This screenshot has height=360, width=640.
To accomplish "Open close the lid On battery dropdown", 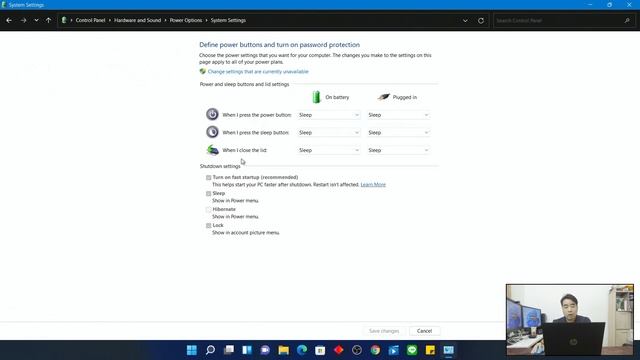I will click(329, 150).
